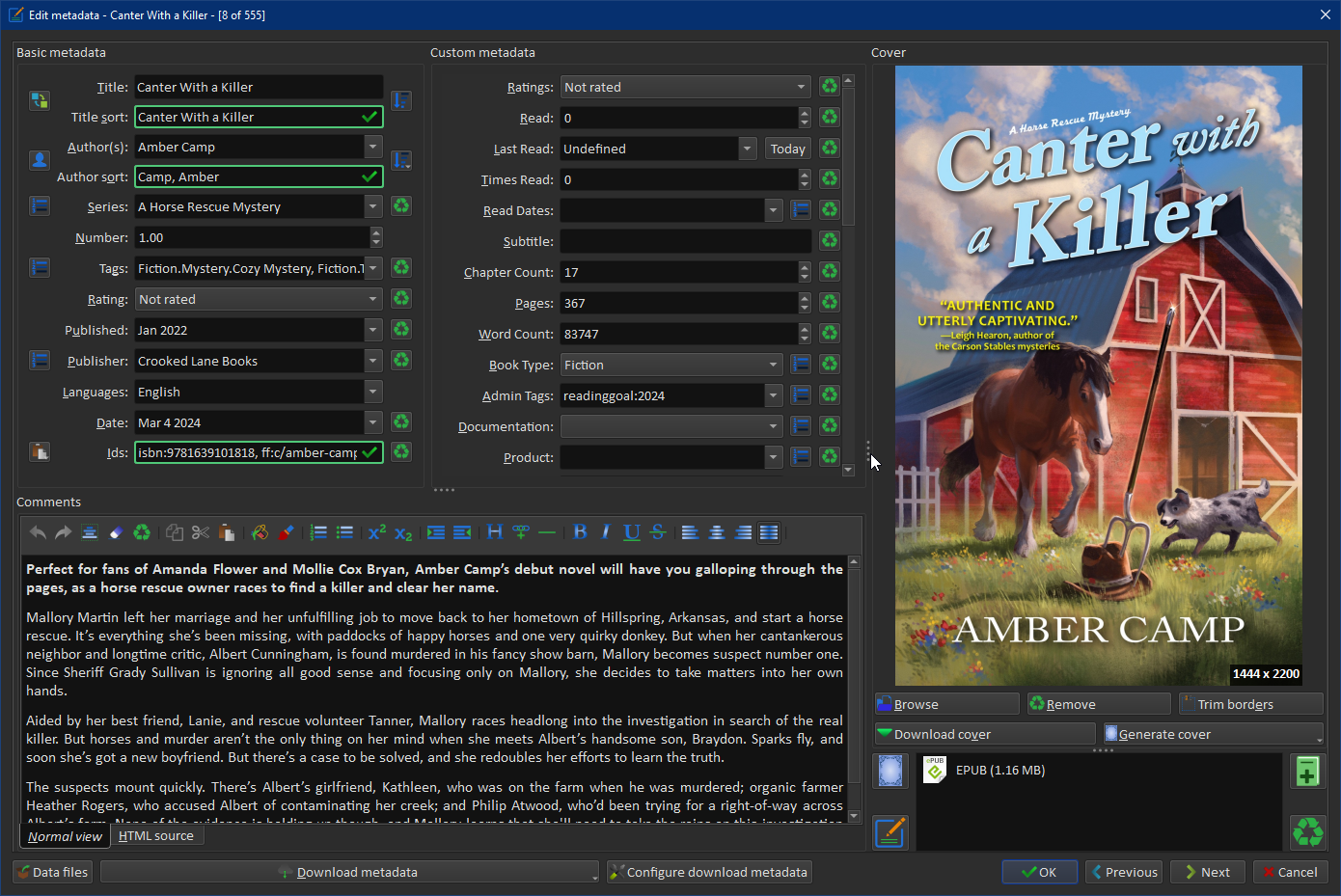
Task: Toggle italic formatting in comments
Action: point(606,532)
